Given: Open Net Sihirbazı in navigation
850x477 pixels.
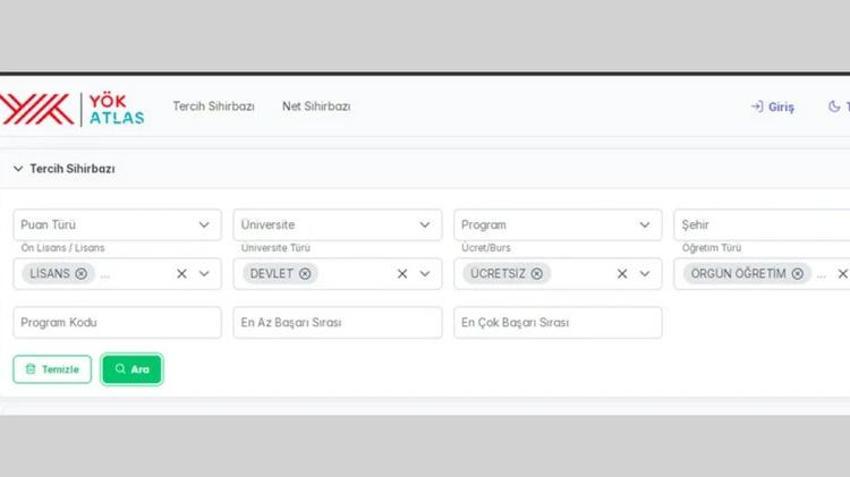Looking at the screenshot, I should [x=316, y=106].
